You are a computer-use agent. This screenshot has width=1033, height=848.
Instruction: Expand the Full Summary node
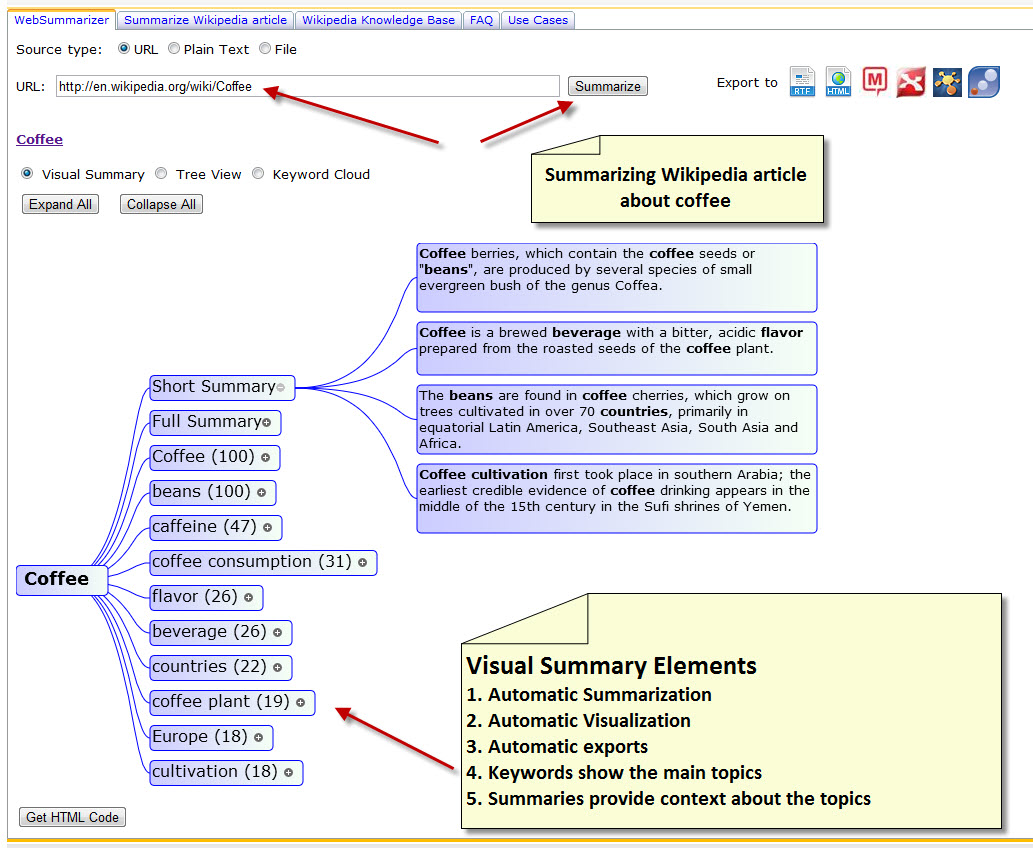click(x=271, y=422)
